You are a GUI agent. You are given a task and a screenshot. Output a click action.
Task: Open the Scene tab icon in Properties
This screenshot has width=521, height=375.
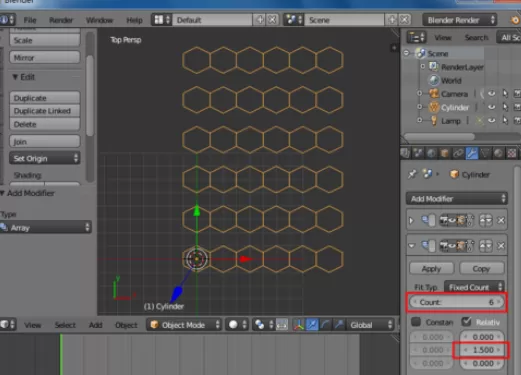[x=418, y=153]
